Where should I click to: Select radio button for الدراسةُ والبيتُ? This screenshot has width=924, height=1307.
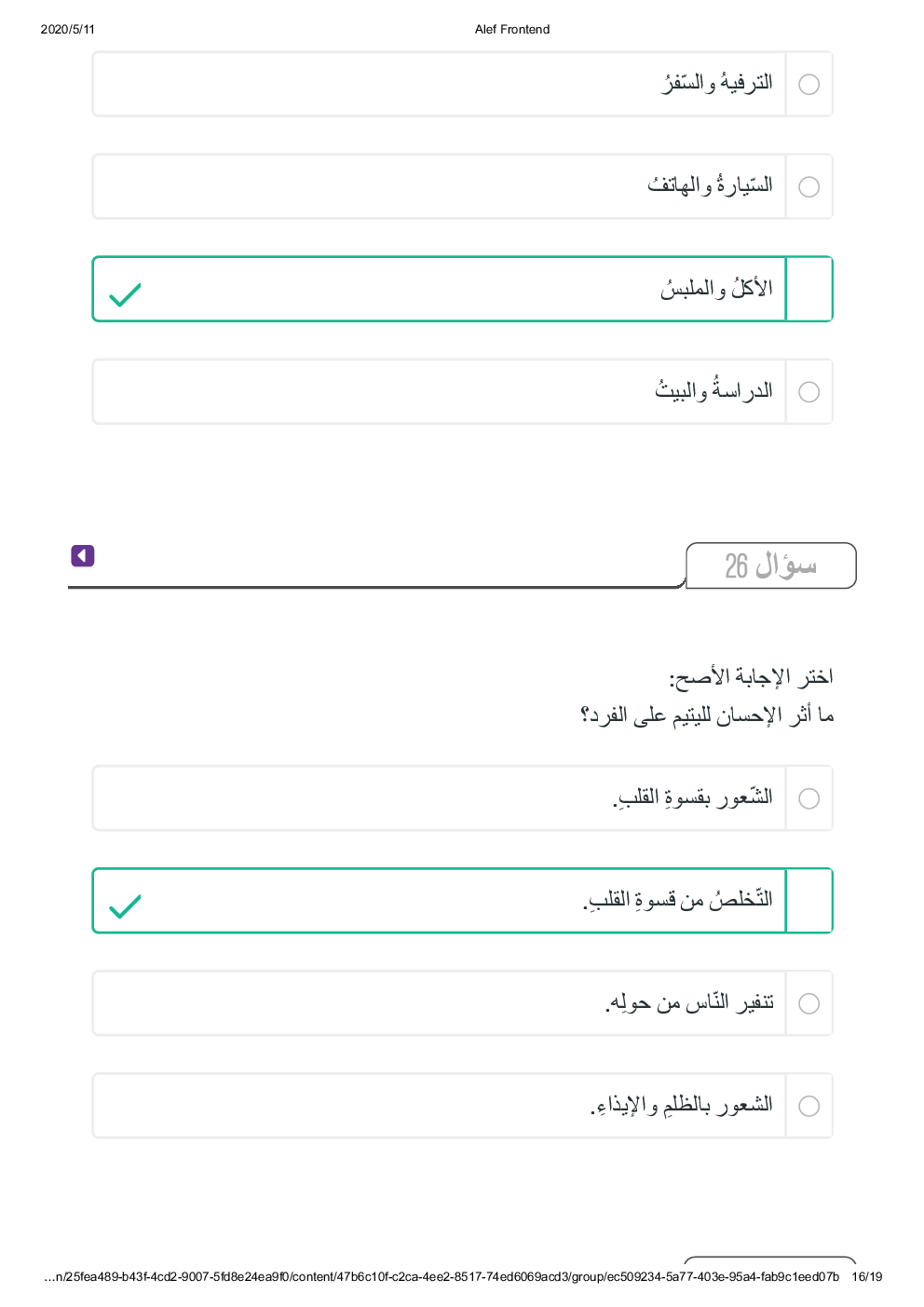pyautogui.click(x=808, y=392)
